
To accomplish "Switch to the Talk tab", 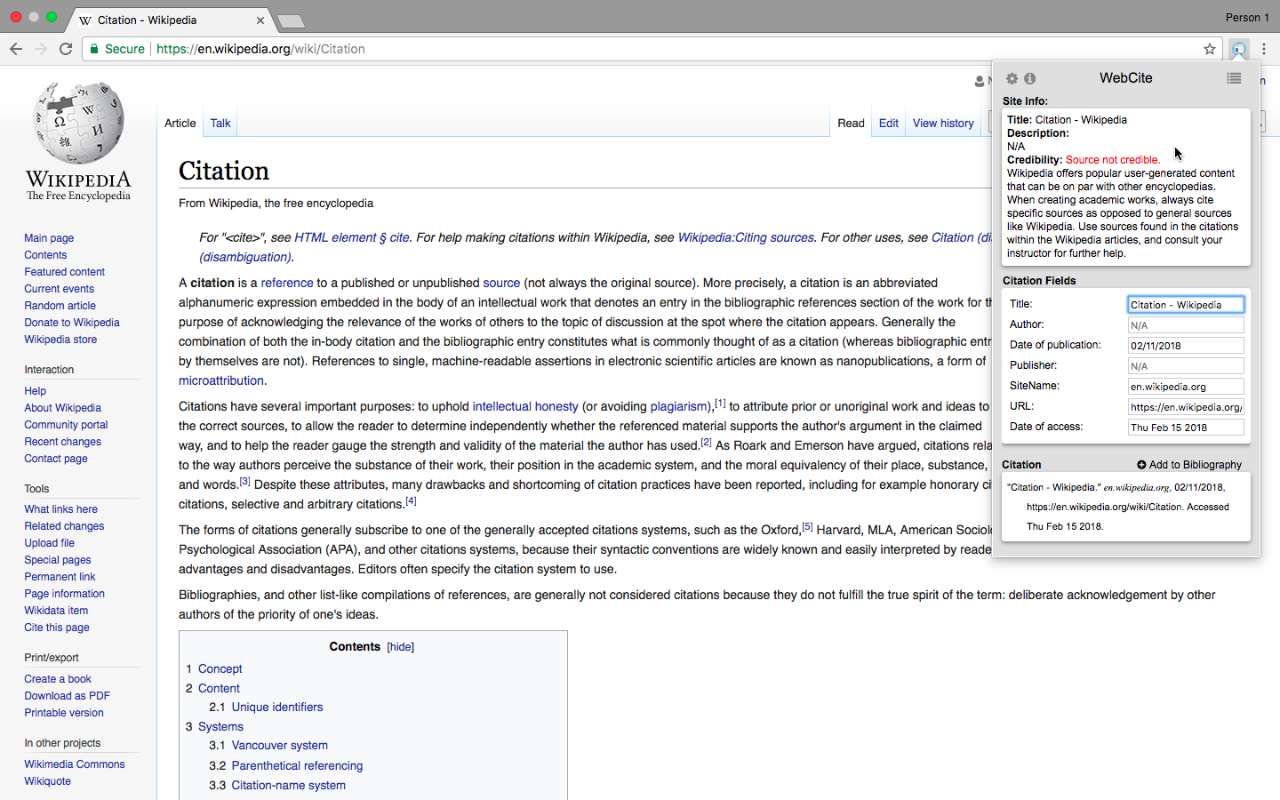I will (220, 123).
